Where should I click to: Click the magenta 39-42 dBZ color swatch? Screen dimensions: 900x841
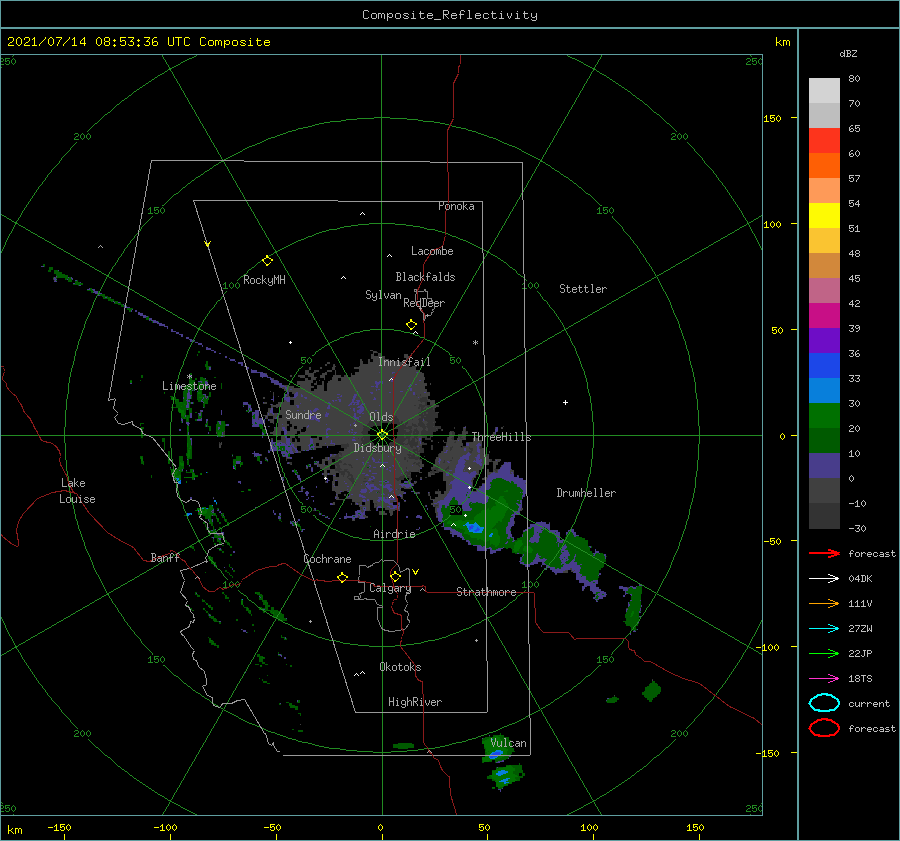[824, 316]
